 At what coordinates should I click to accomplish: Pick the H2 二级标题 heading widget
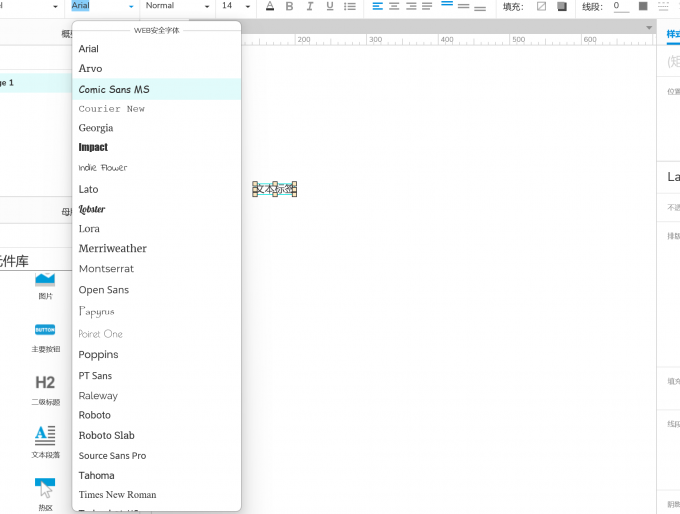click(45, 382)
